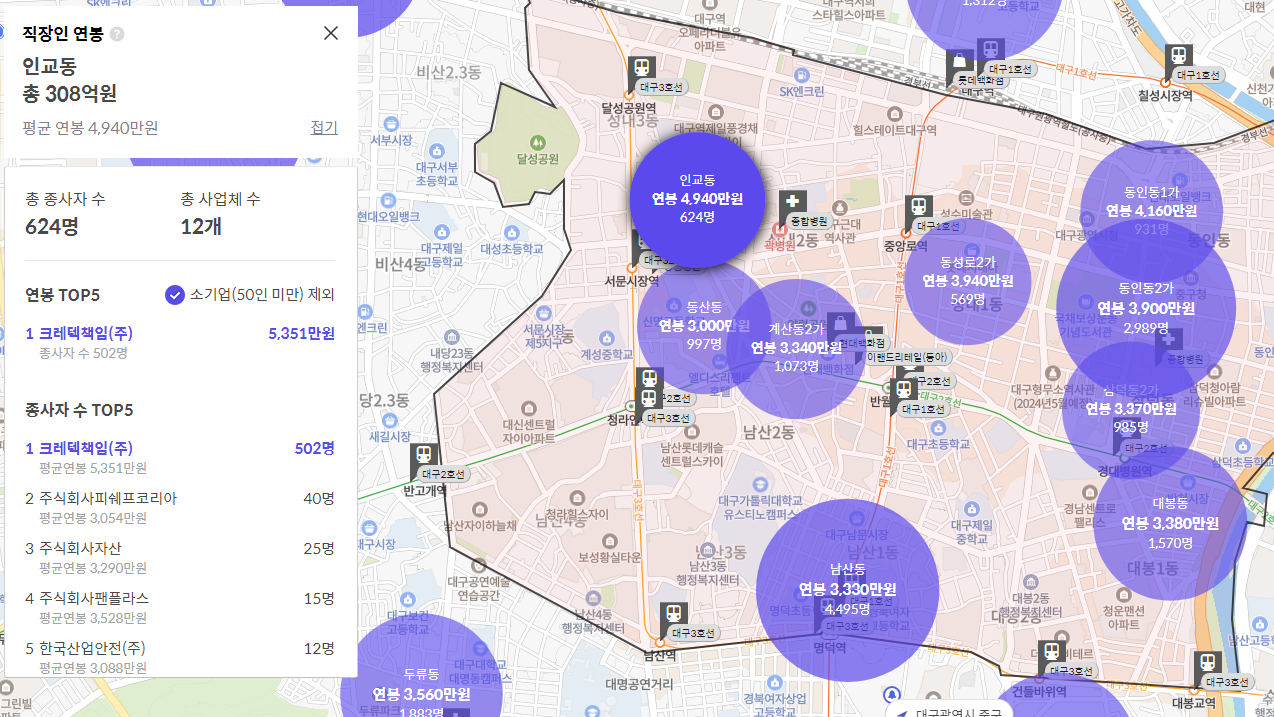Select the 동인동2가 salary bubble

1146,308
